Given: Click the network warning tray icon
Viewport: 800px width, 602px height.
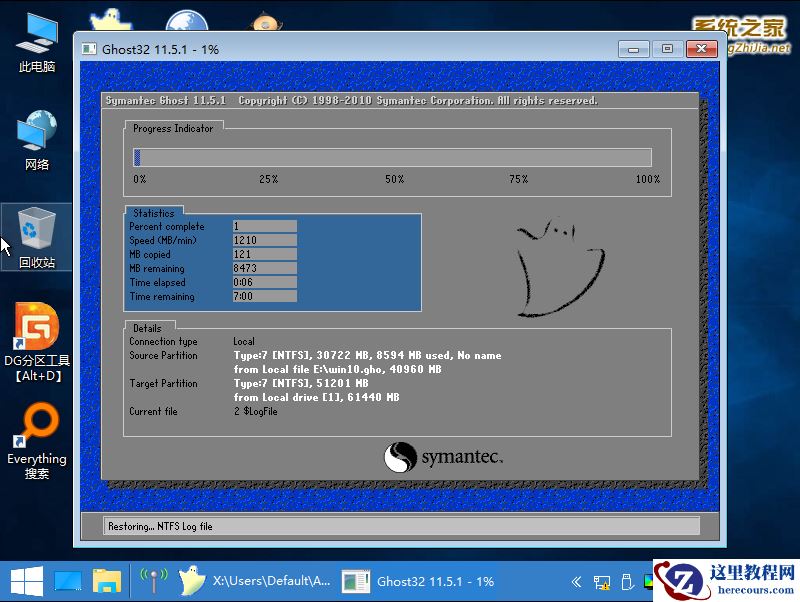Looking at the screenshot, I should click(x=602, y=582).
